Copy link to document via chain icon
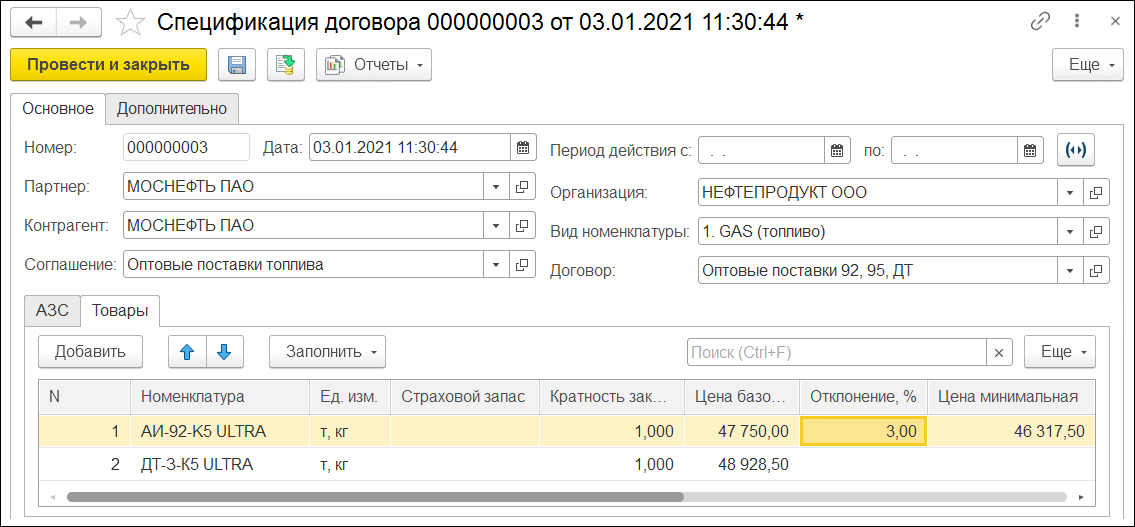 (x=1041, y=21)
